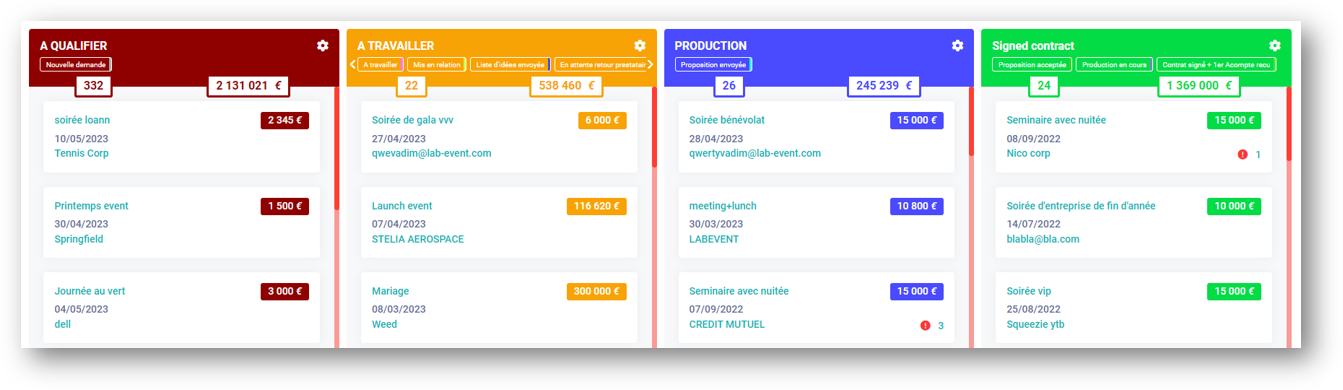Screen dimensions: 1343x390
Task: Show previous statuses with left chevron in A TRAVAILLER
Action: click(x=352, y=65)
